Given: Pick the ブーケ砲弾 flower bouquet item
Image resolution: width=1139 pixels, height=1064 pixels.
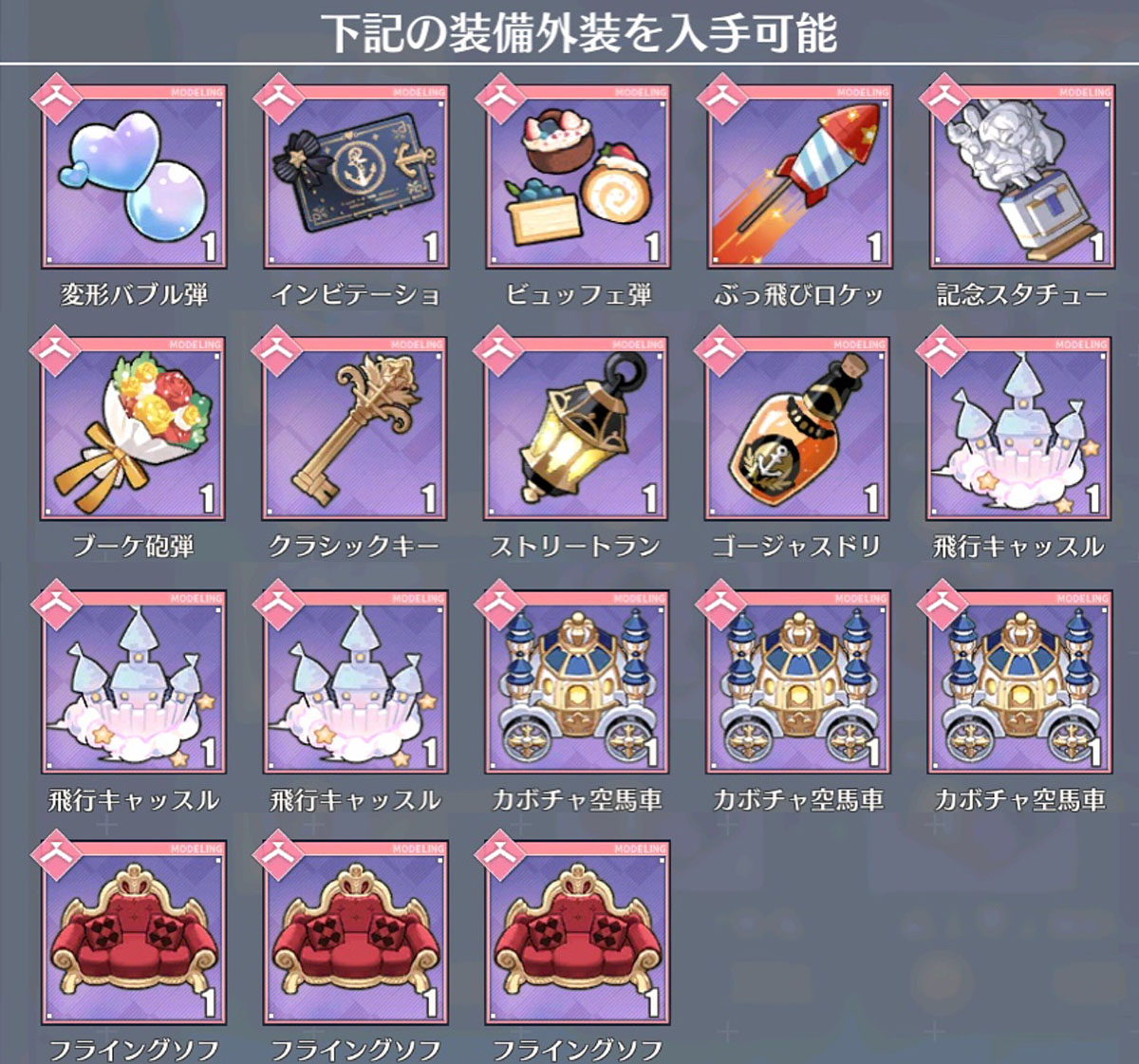Looking at the screenshot, I should tap(133, 429).
